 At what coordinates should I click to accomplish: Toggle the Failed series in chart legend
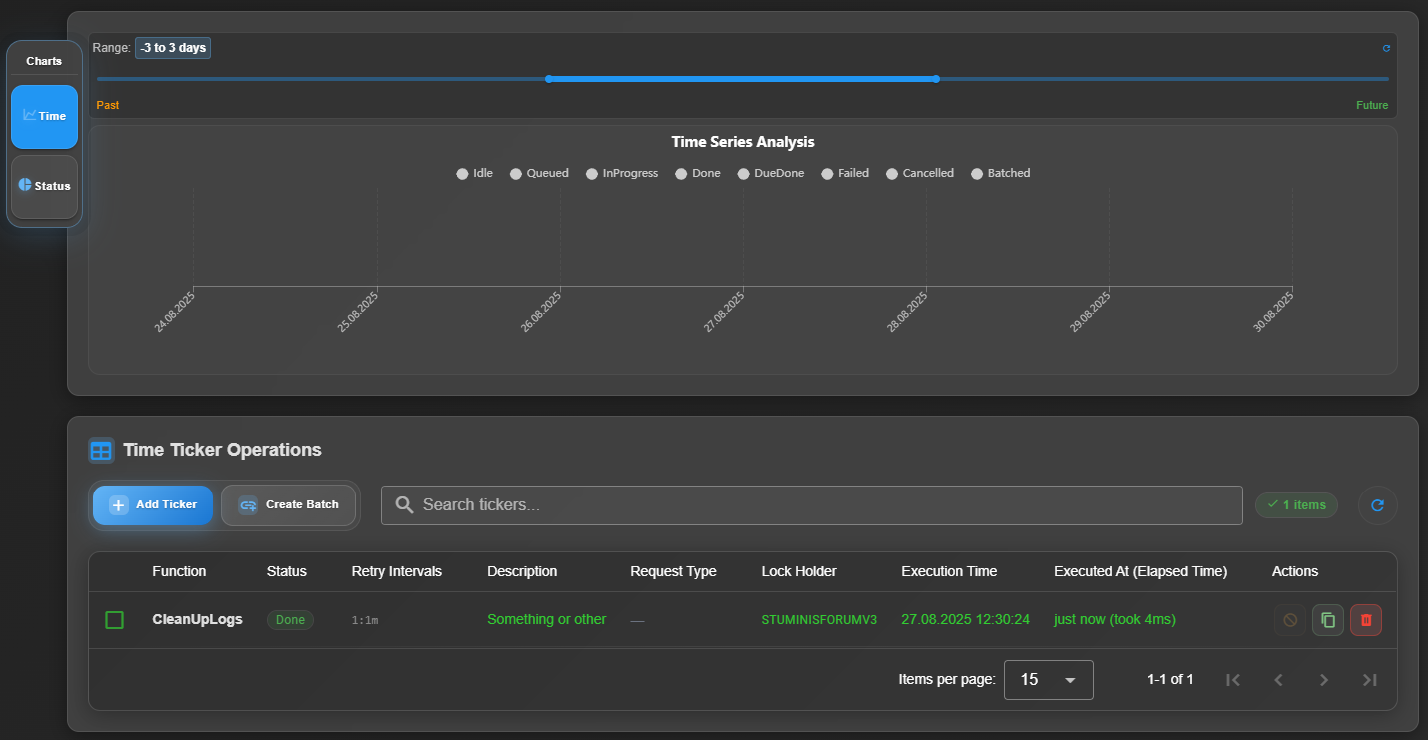(845, 173)
